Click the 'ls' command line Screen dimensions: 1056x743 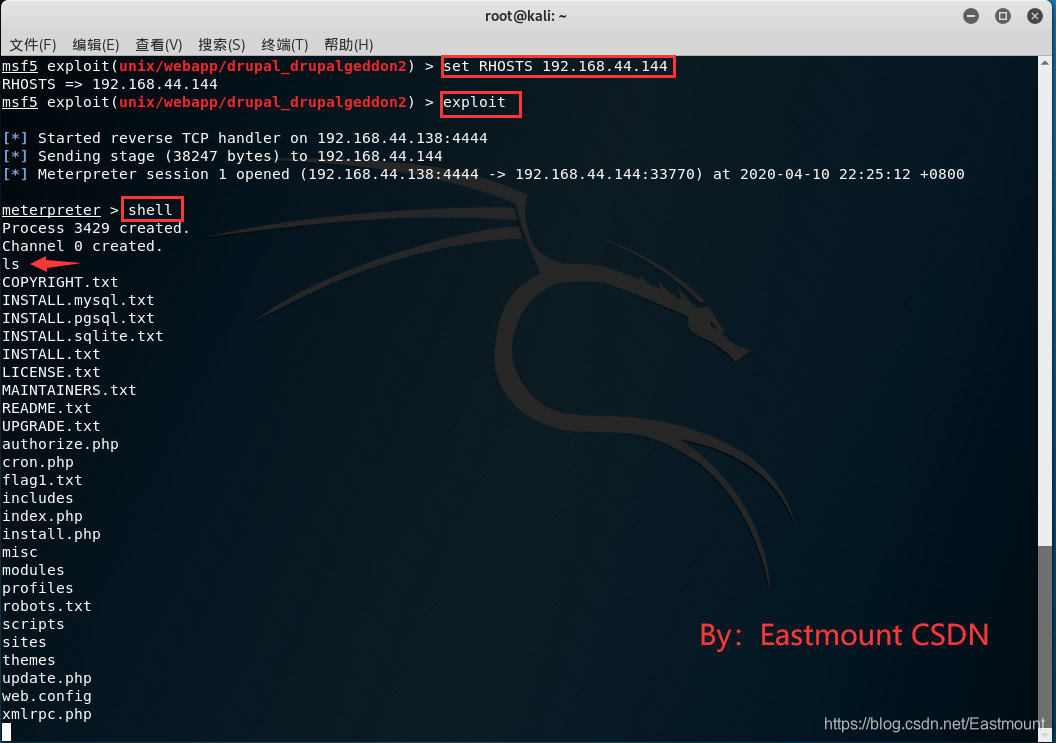[11, 264]
